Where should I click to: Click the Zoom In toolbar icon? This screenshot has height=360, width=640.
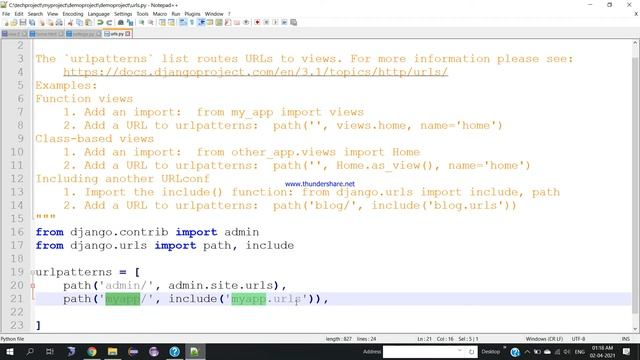(142, 22)
